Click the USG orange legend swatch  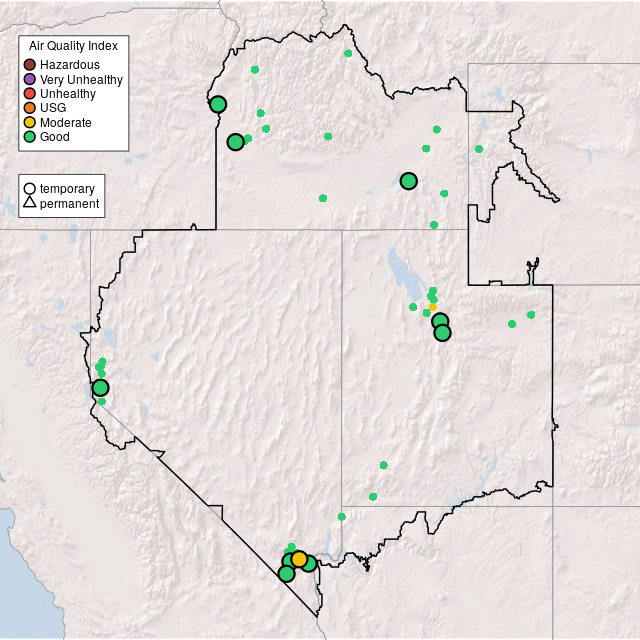pos(30,108)
